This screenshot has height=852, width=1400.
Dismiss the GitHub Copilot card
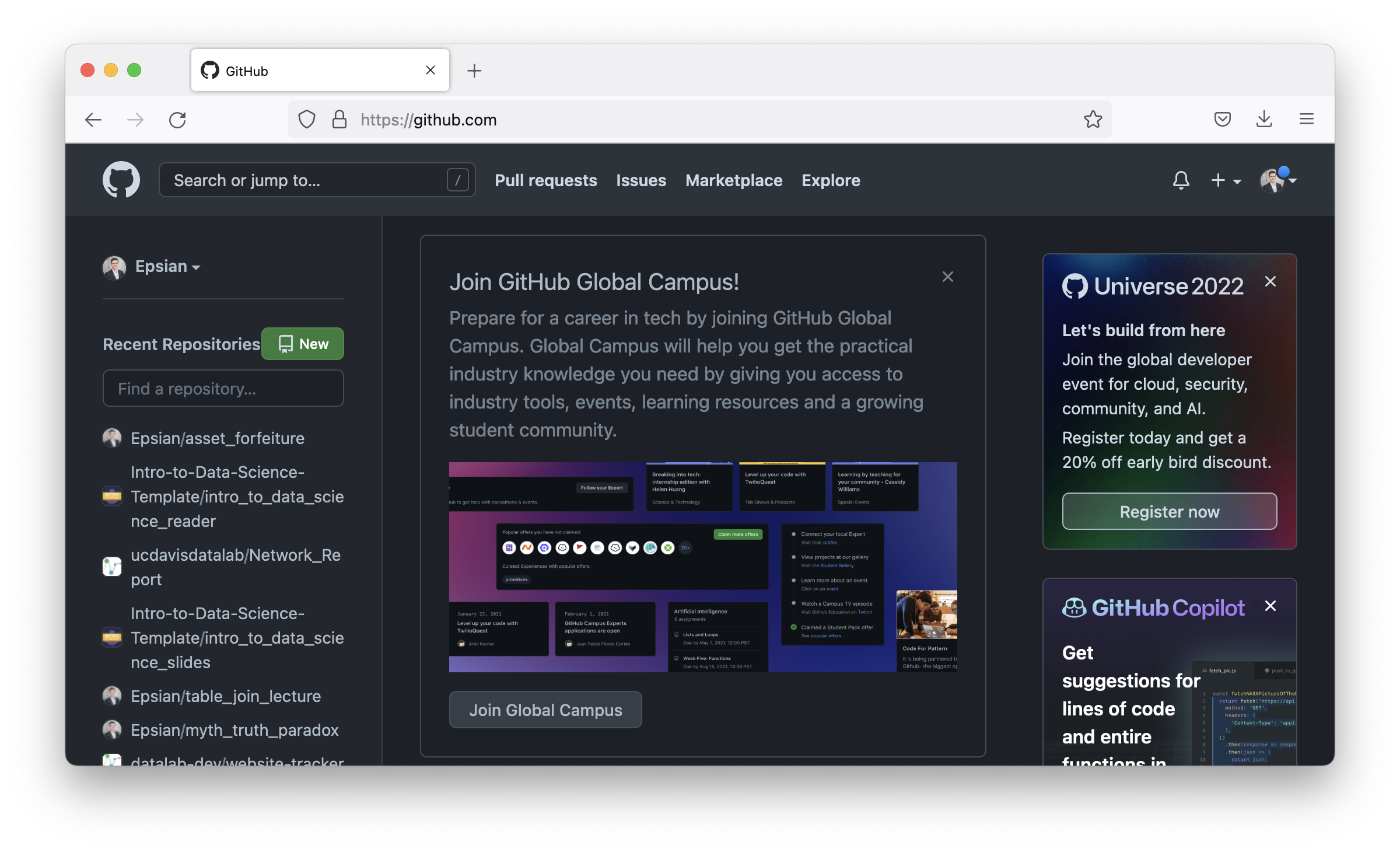click(x=1270, y=606)
